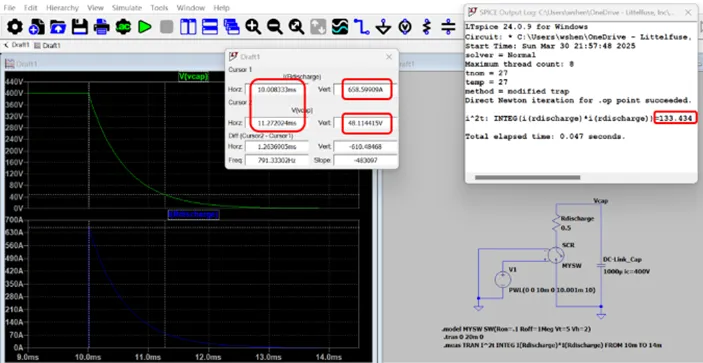
Task: Click the Zoom to Fit magnifier icon
Action: click(x=296, y=27)
